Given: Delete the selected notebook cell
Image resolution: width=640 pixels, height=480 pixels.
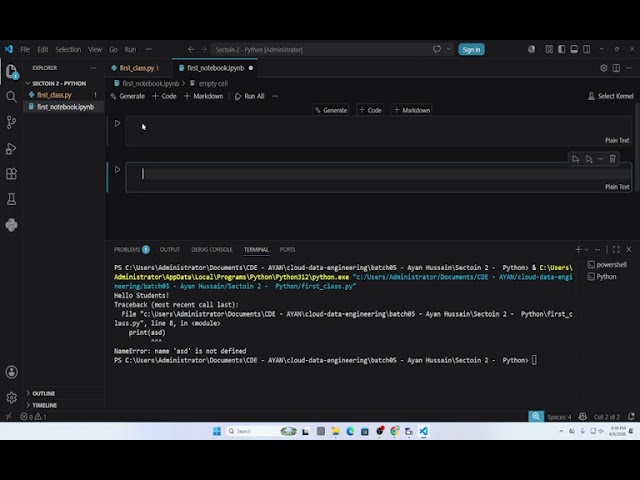Looking at the screenshot, I should (x=613, y=159).
